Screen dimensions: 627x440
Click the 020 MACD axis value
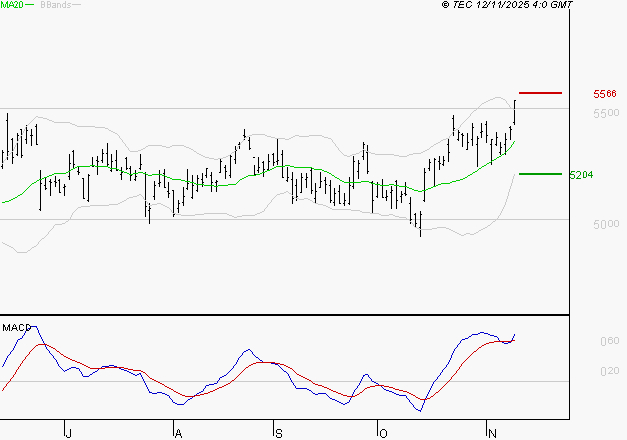point(609,371)
